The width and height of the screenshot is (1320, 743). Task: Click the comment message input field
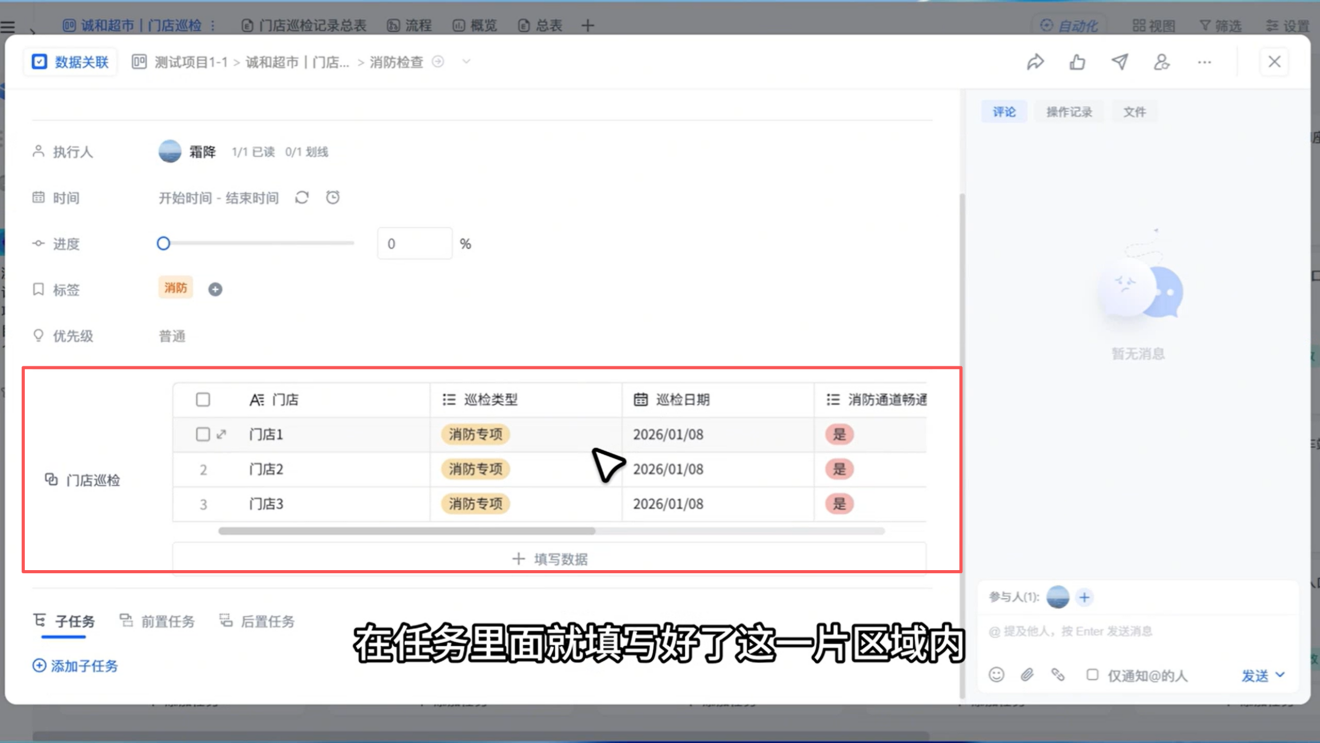coord(1138,631)
